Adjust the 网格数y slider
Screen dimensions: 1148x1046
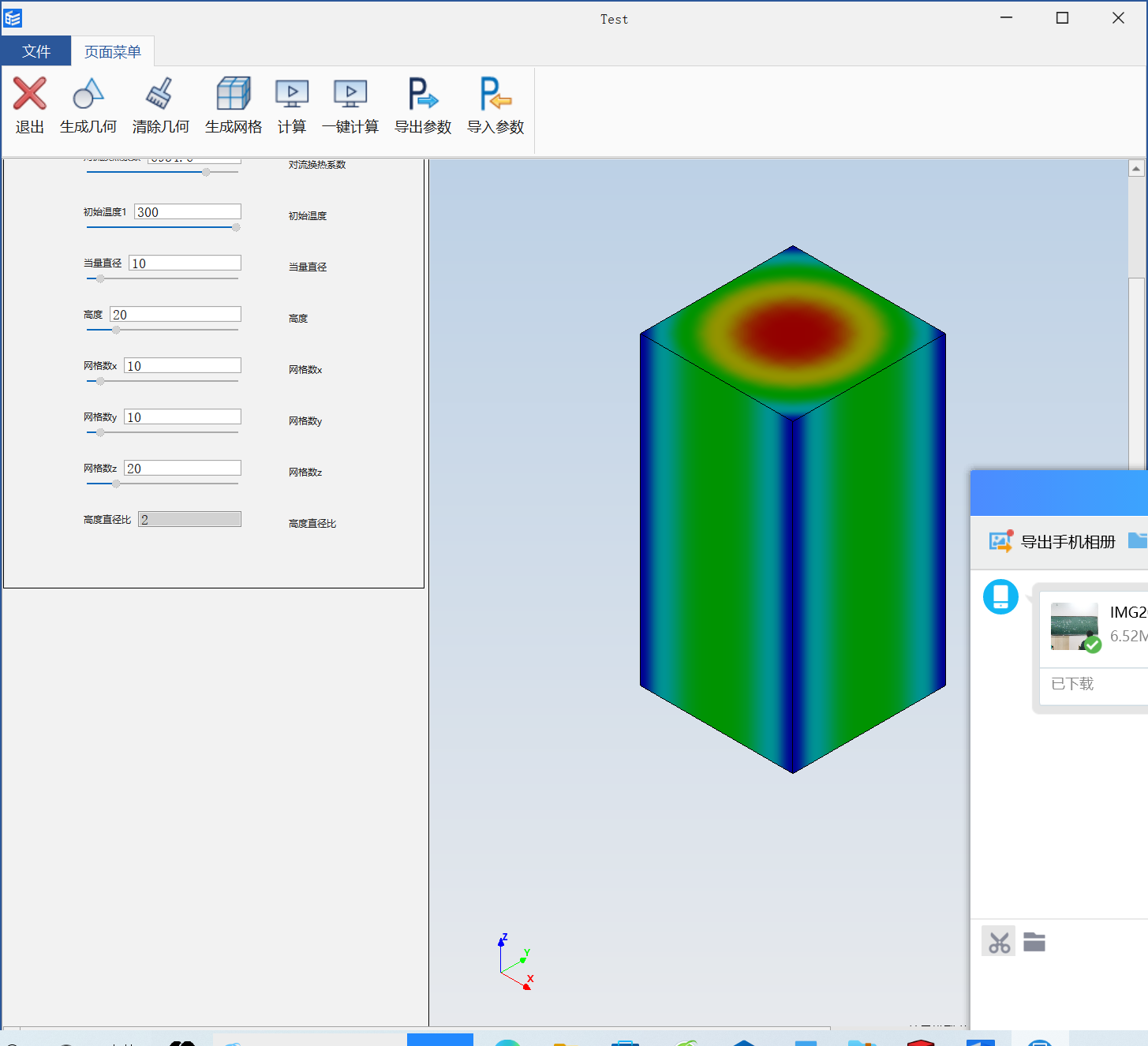[x=163, y=432]
